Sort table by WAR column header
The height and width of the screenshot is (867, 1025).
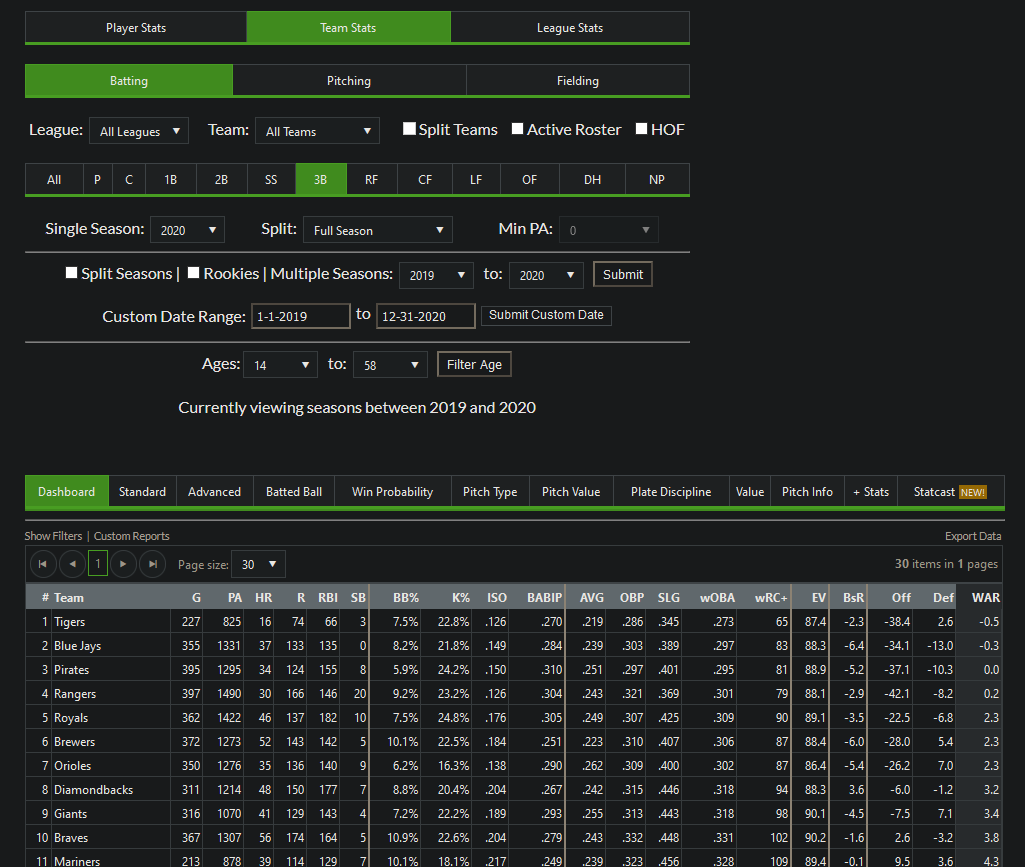click(x=985, y=597)
